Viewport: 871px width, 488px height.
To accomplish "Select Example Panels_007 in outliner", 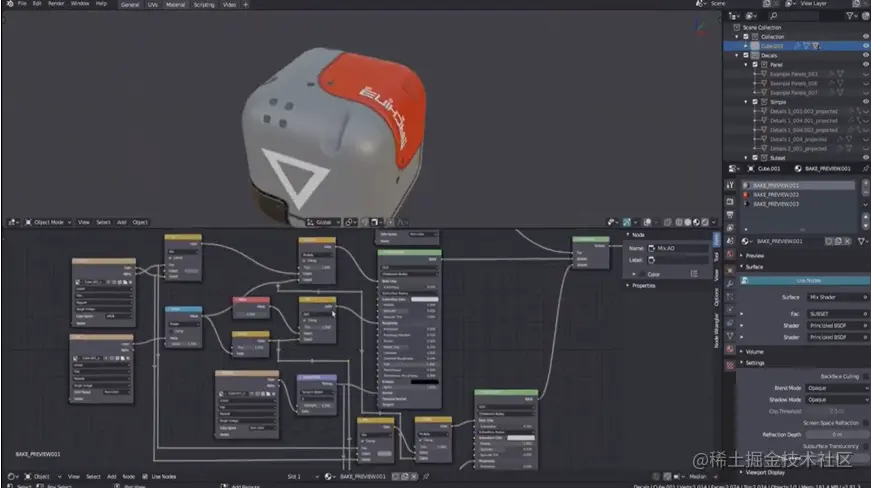I will coord(794,93).
